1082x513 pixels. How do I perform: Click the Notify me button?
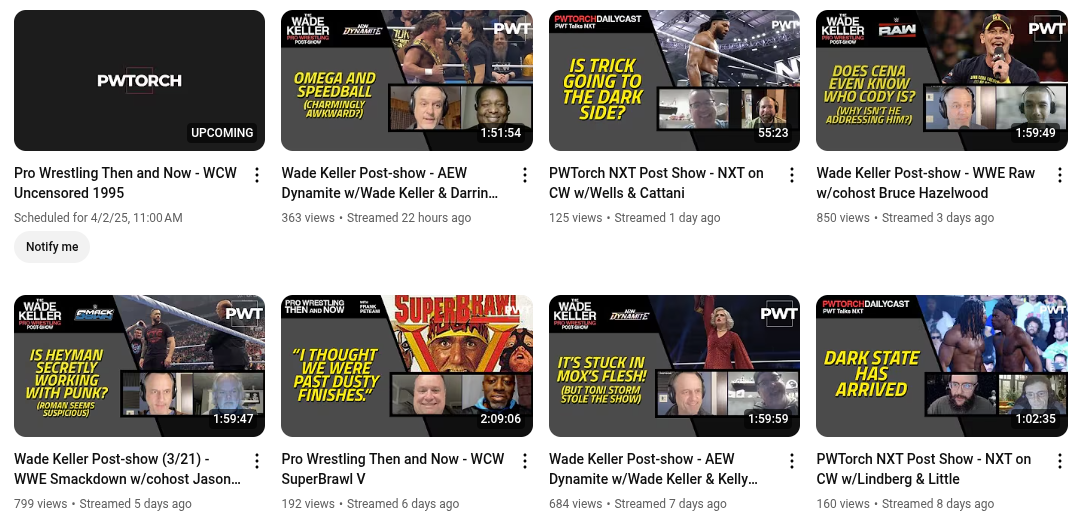point(52,246)
